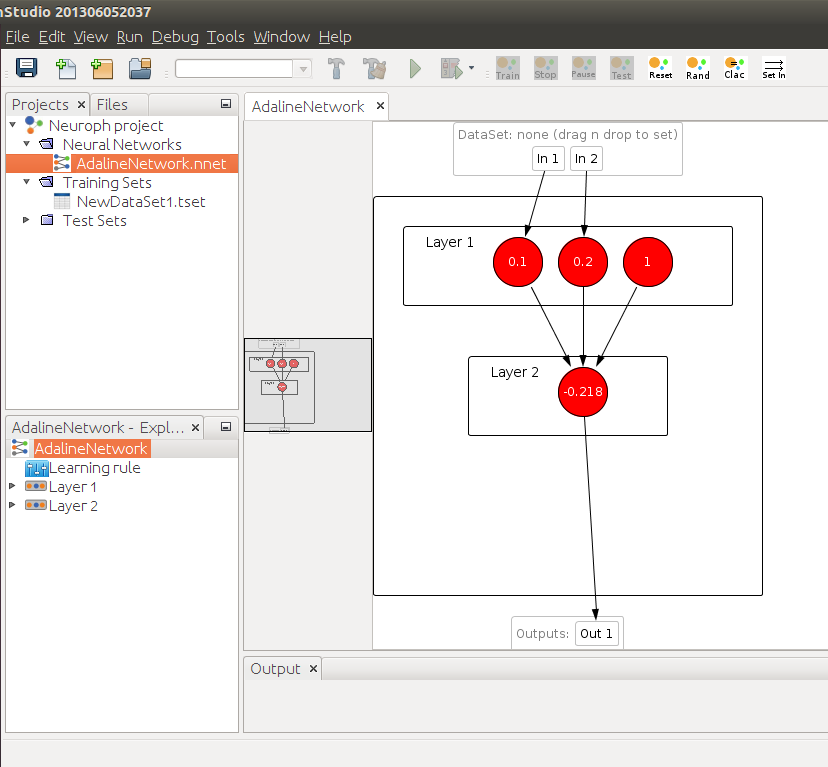Collapse the Neural Networks tree folder
Image resolution: width=828 pixels, height=767 pixels.
click(x=27, y=144)
